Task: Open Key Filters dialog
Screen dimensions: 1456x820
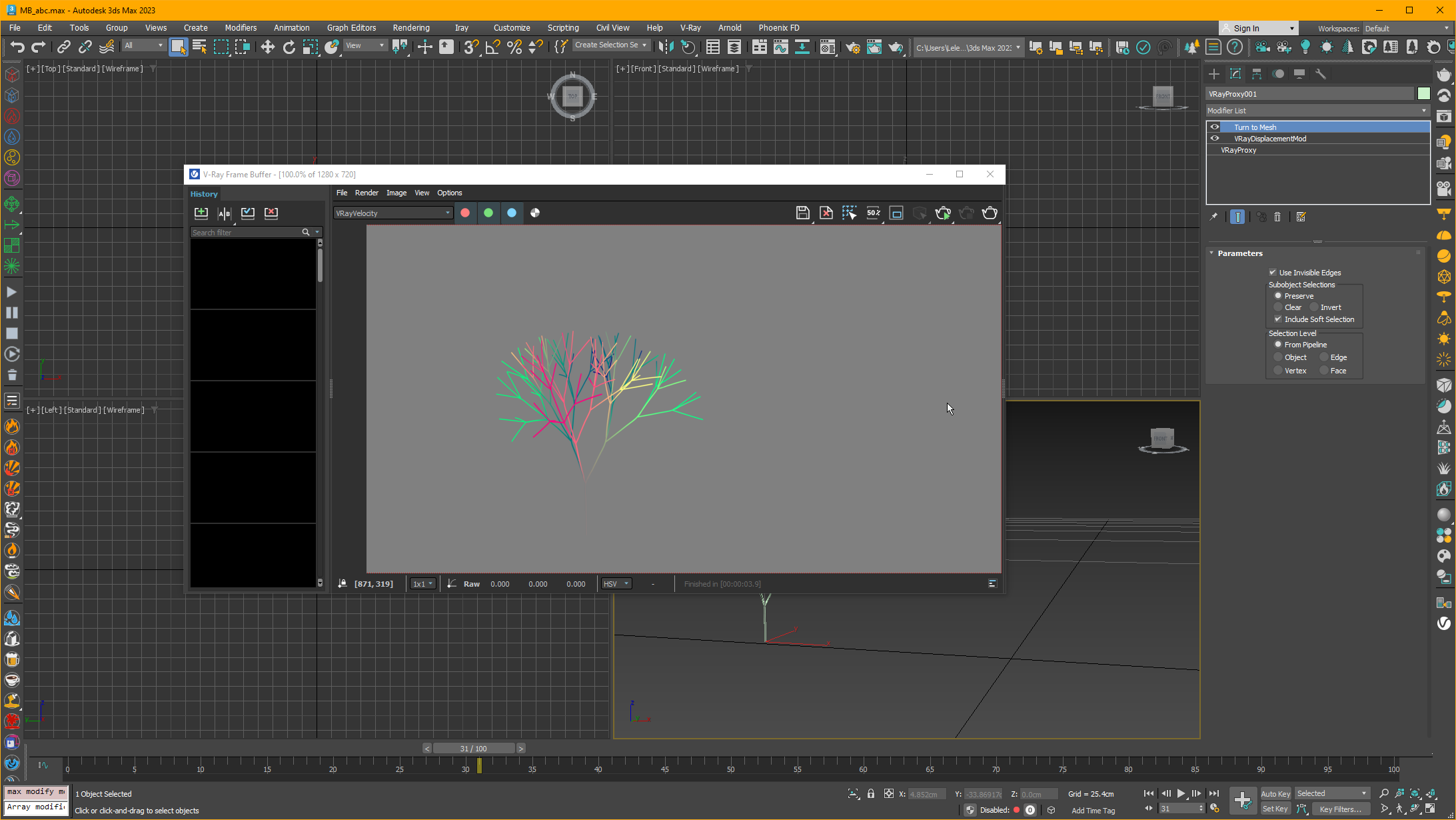Action: 1341,809
